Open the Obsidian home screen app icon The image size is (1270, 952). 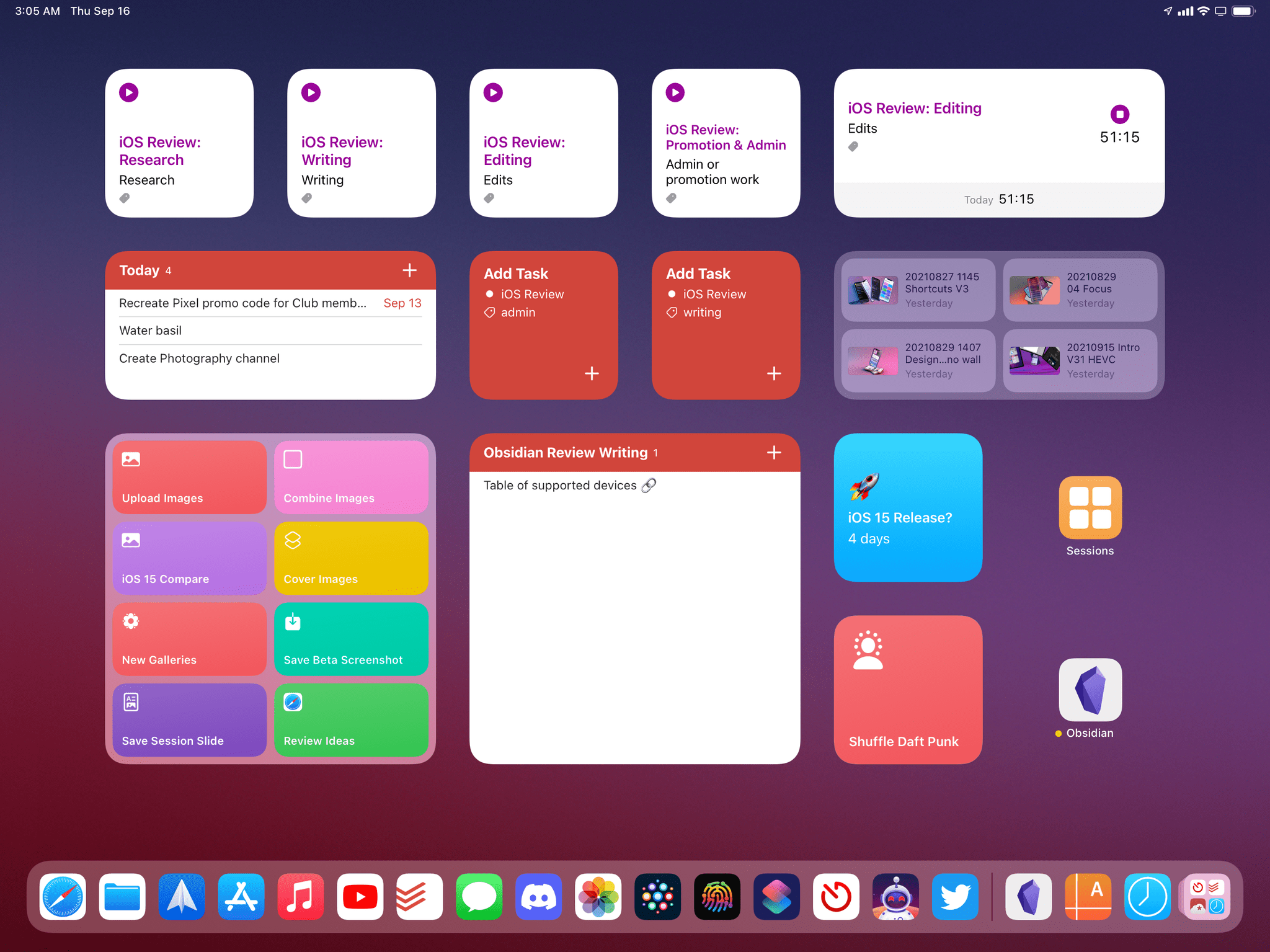(x=1090, y=690)
